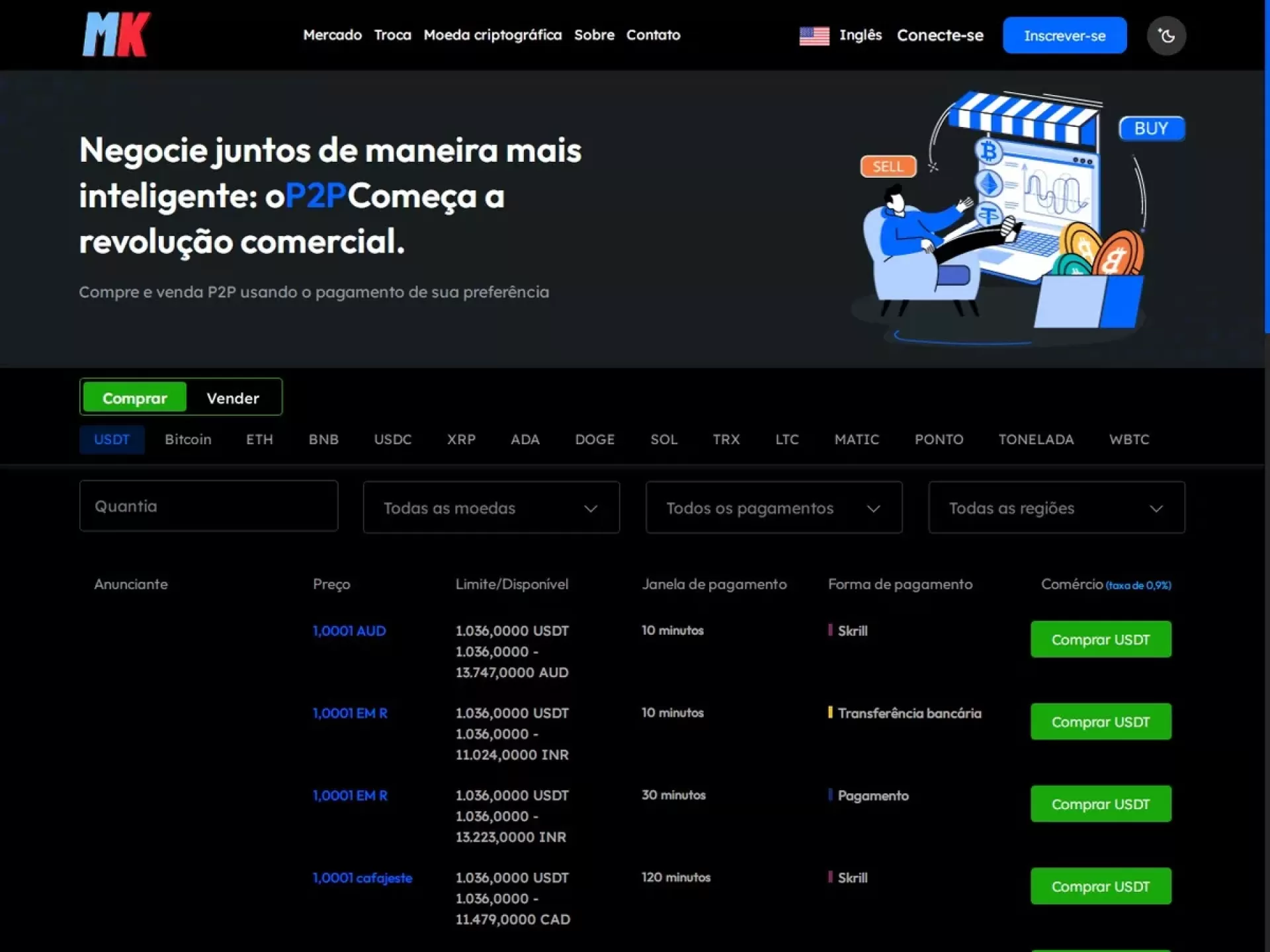Select the Comprar toggle option
Screen dimensions: 1270x952
pyautogui.click(x=134, y=398)
